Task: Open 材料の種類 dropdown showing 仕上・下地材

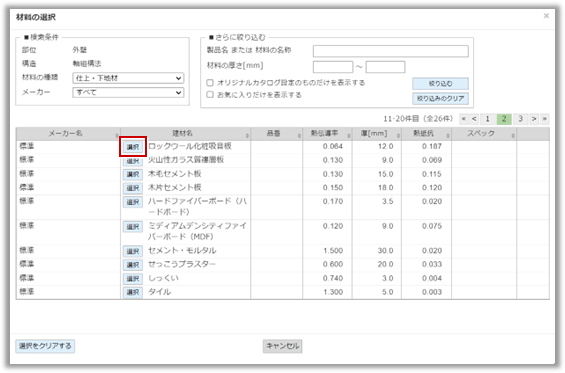Action: tap(128, 78)
